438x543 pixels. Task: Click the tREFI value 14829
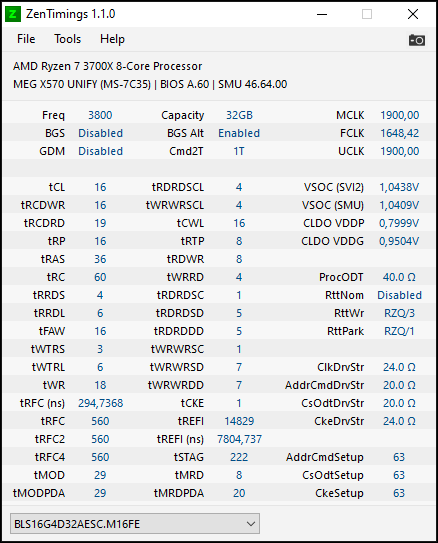tap(239, 421)
